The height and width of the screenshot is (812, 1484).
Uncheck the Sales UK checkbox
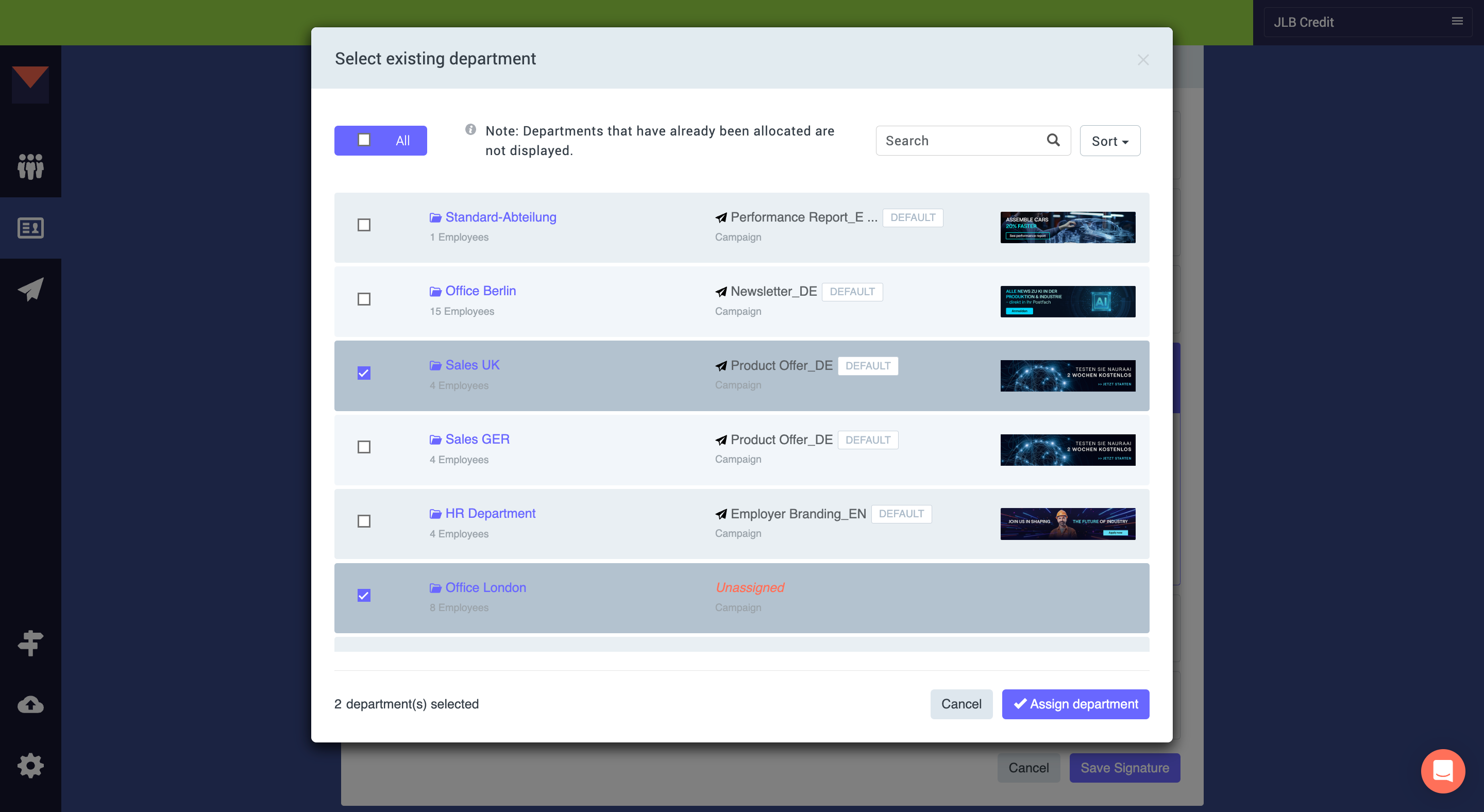pyautogui.click(x=363, y=373)
